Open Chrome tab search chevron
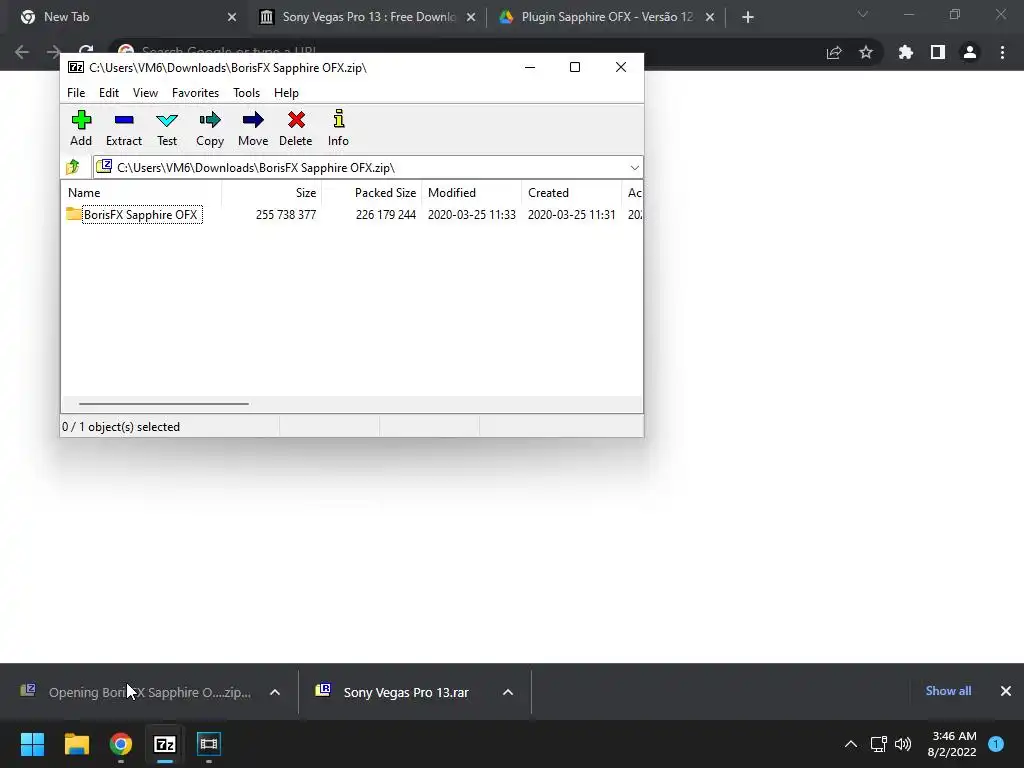The image size is (1024, 768). click(x=863, y=14)
